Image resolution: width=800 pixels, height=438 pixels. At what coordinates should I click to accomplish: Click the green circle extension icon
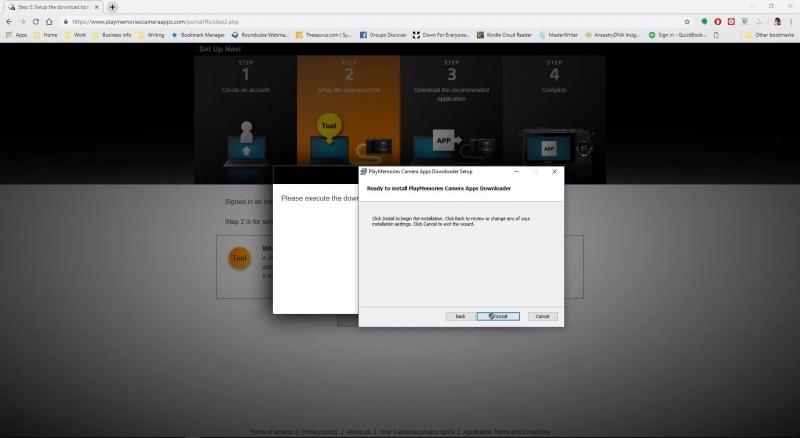pos(705,21)
